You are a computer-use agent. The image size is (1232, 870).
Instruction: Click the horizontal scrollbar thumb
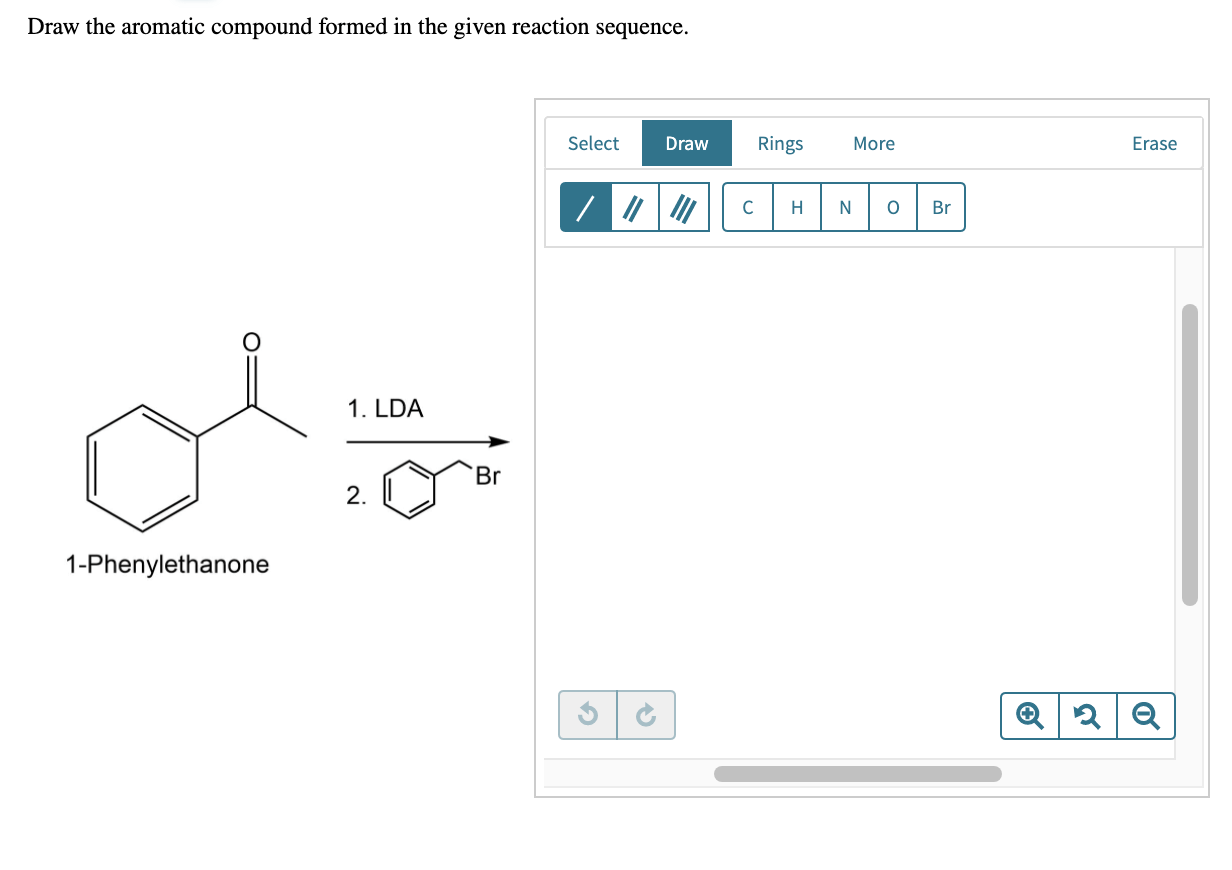858,774
